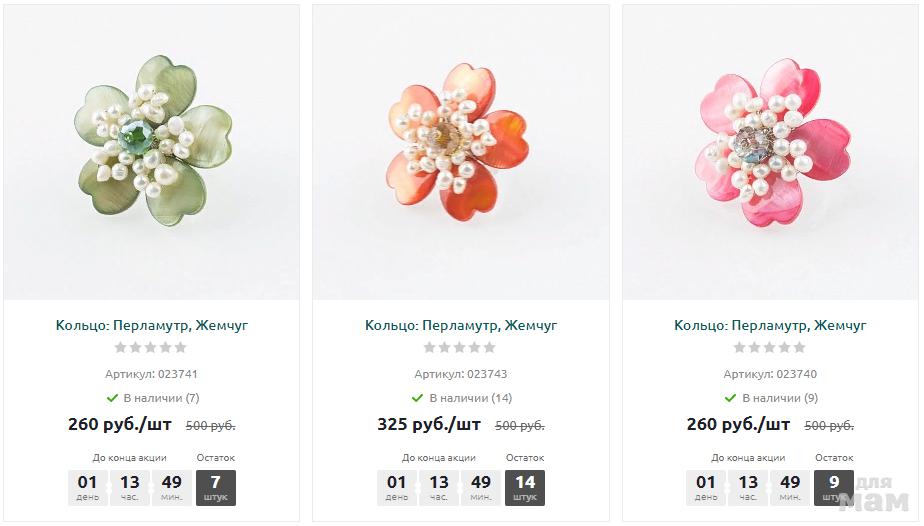Click the 325 руб./шт price
Screen dimensions: 924x526
point(429,424)
